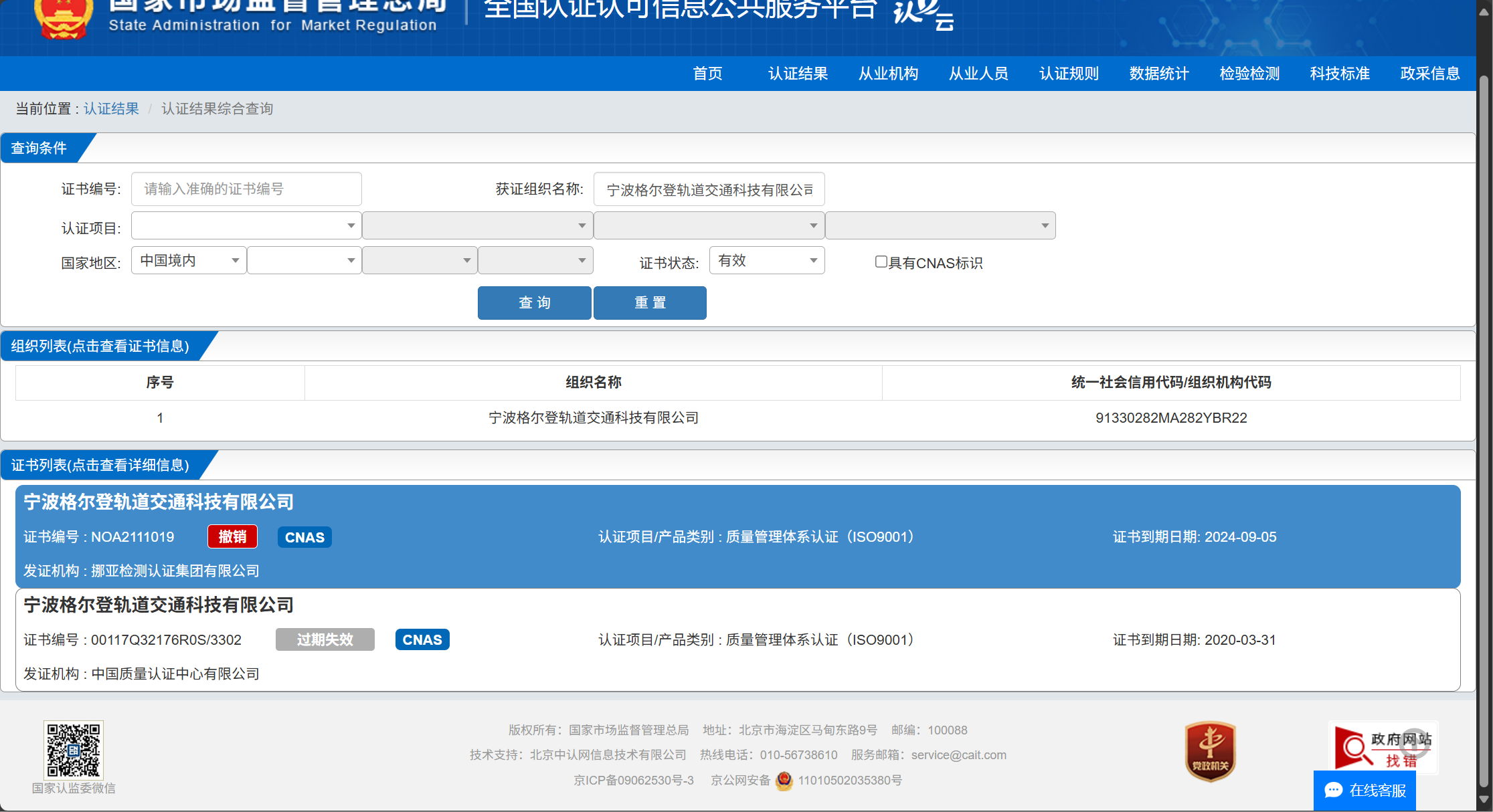Click the 11010502035380号 public security link
The image size is (1493, 812).
click(x=850, y=781)
